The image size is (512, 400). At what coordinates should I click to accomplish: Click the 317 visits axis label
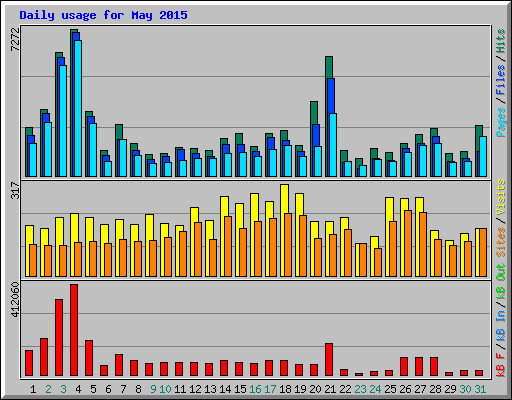(15, 190)
